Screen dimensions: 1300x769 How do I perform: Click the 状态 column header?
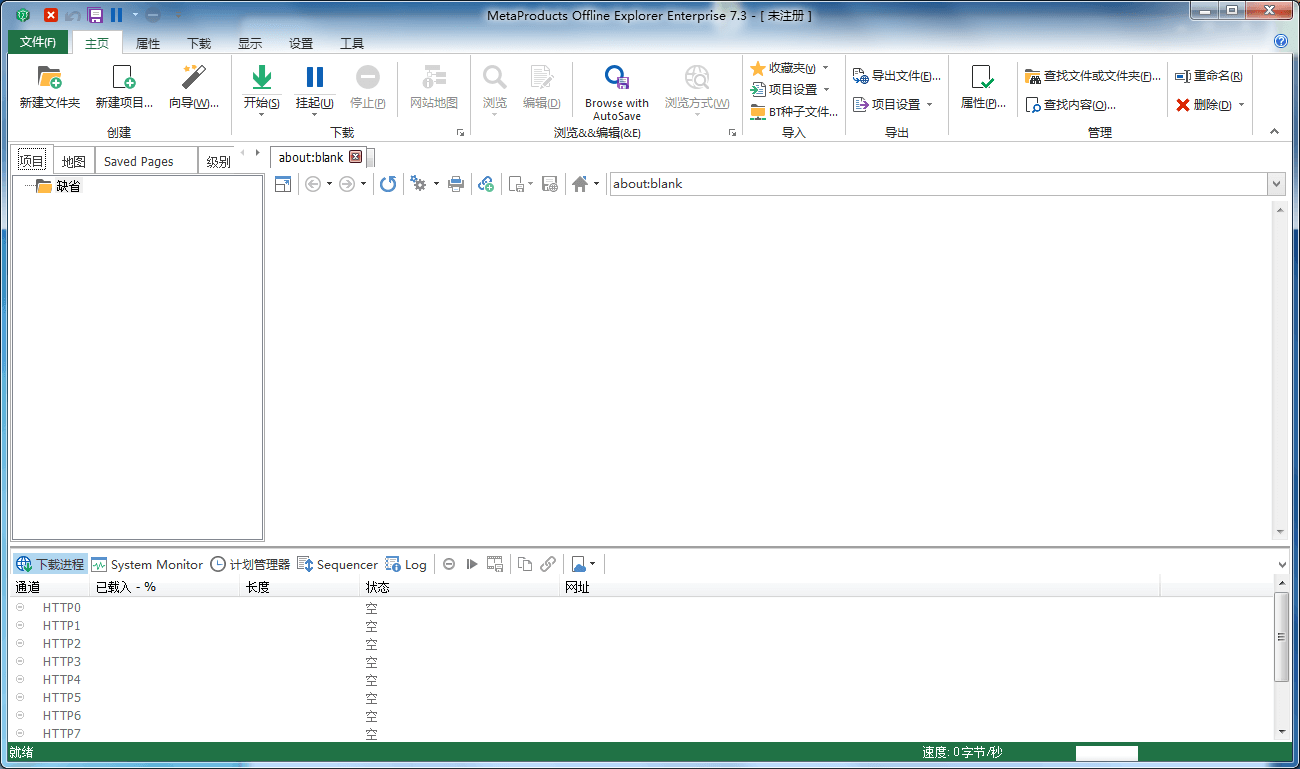459,587
